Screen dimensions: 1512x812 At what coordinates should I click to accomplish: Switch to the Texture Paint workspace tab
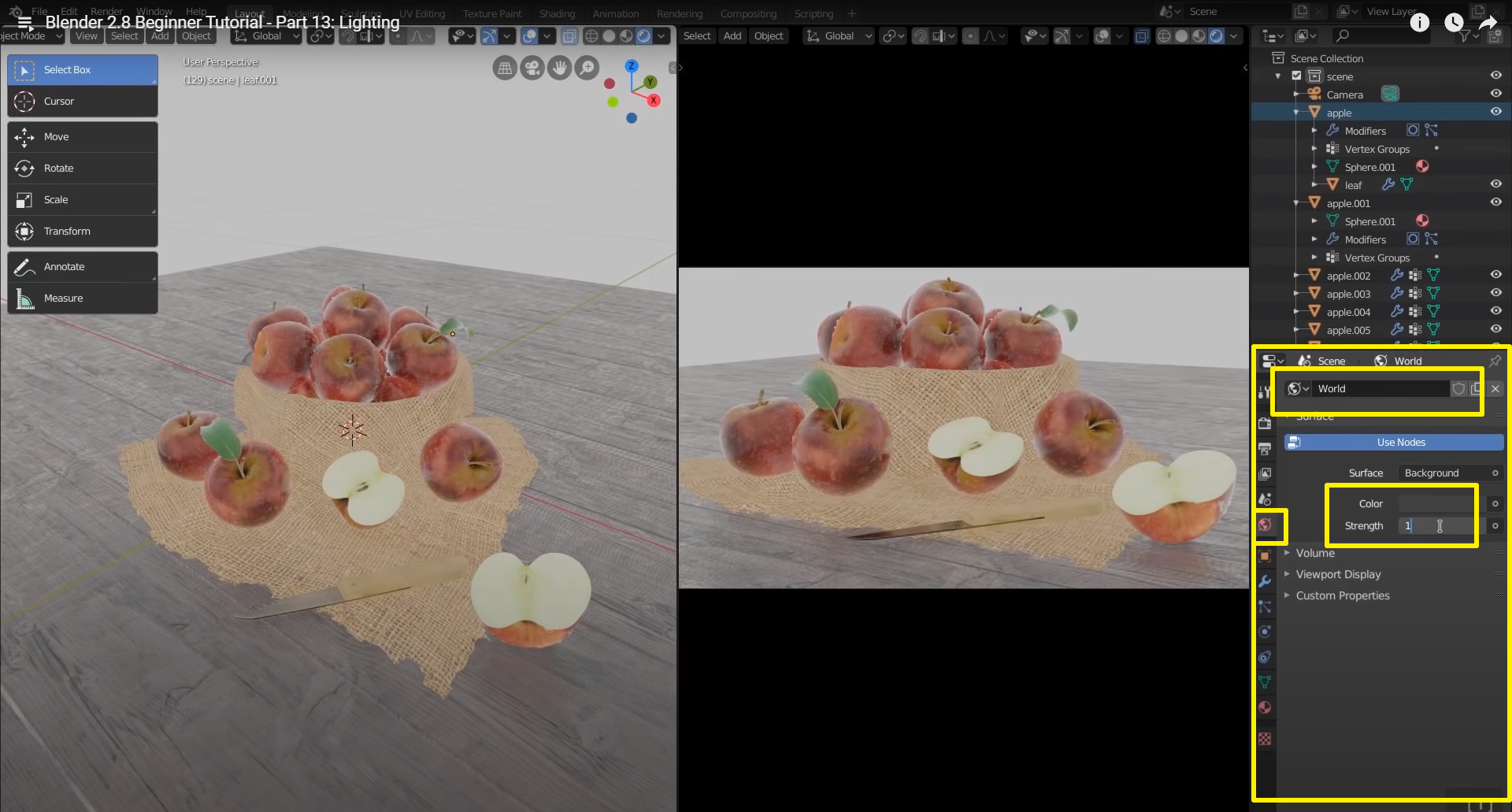click(x=492, y=13)
